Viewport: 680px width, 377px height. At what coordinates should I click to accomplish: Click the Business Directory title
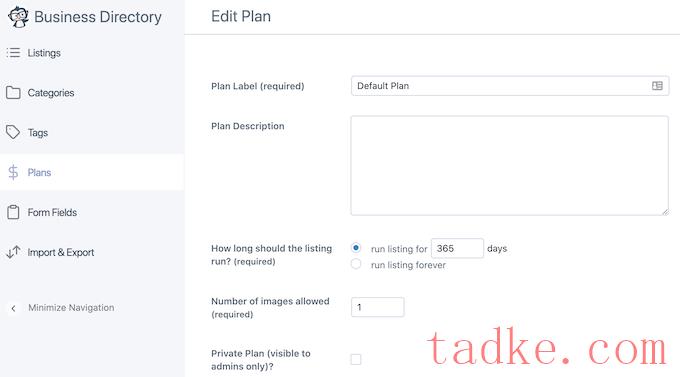[98, 17]
